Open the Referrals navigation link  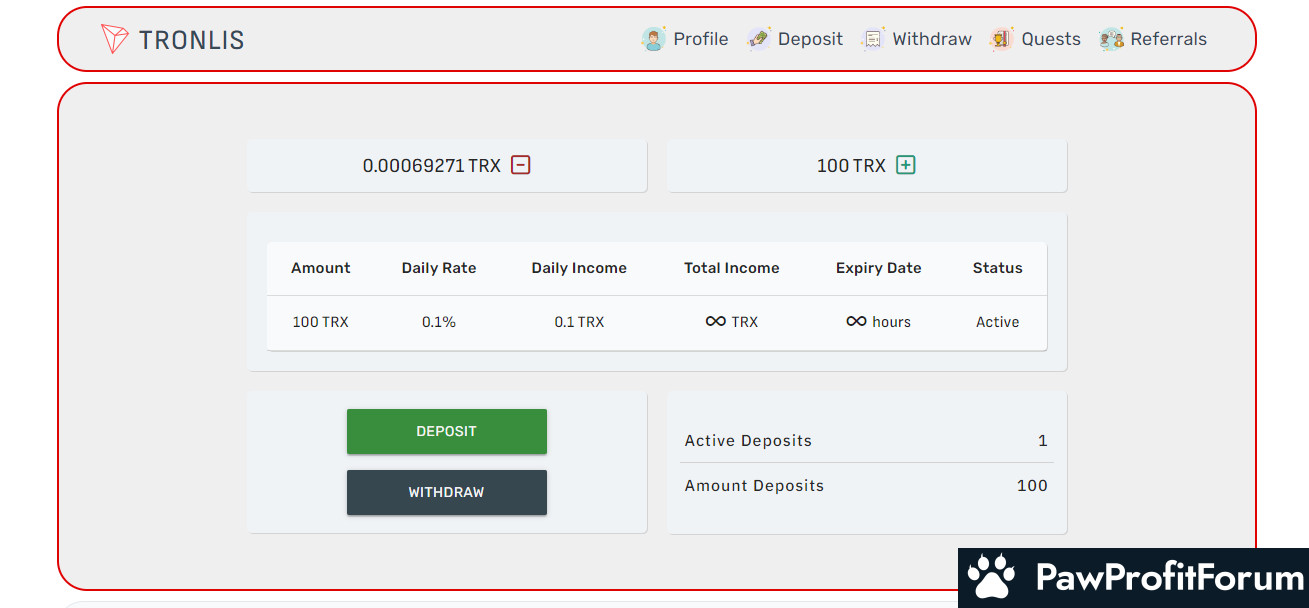click(x=1168, y=39)
